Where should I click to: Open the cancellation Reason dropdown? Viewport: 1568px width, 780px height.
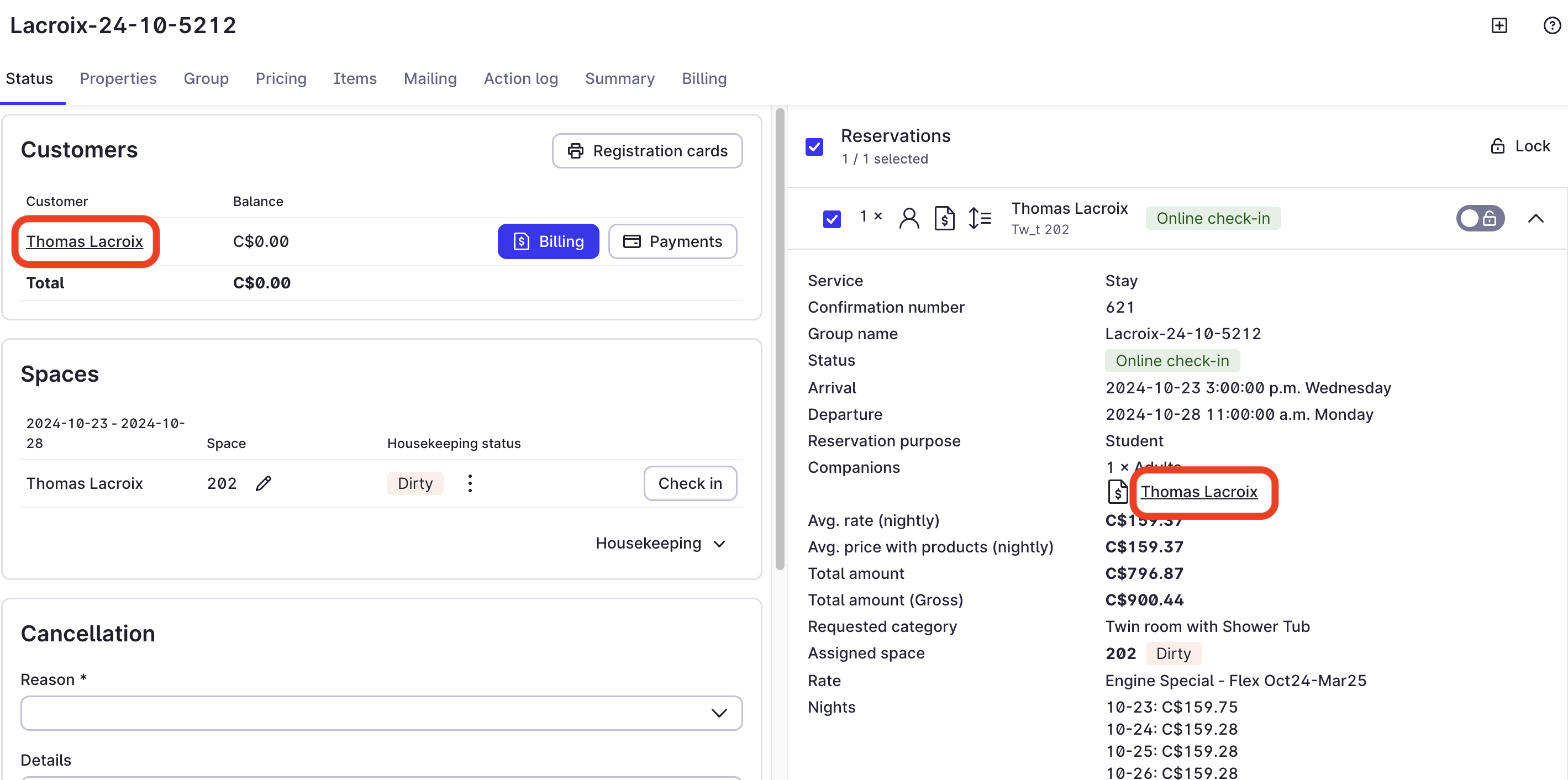pyautogui.click(x=381, y=713)
